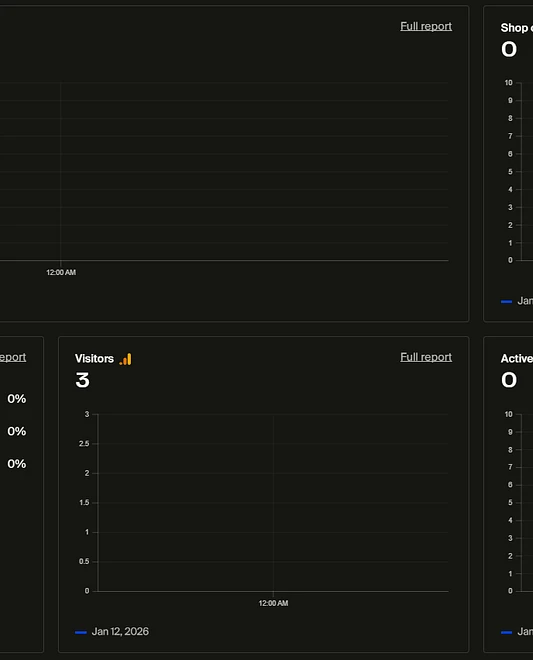Click the first 0% value in left card
This screenshot has width=533, height=660.
point(16,399)
